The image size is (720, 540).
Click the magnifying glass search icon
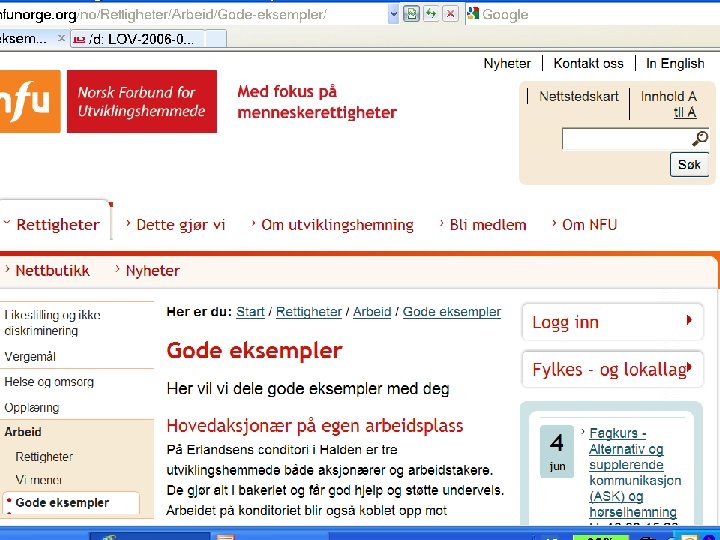(x=700, y=138)
